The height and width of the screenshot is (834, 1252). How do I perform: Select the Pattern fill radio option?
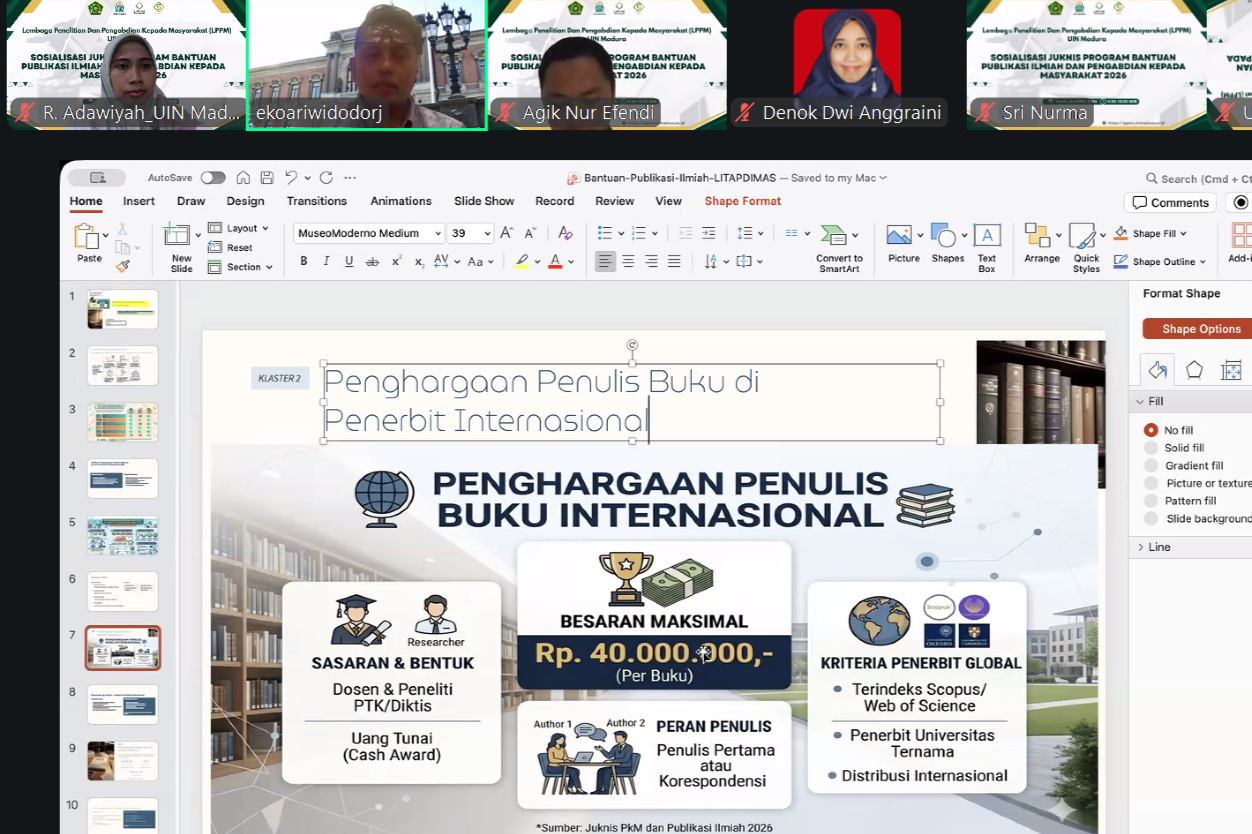tap(1152, 501)
